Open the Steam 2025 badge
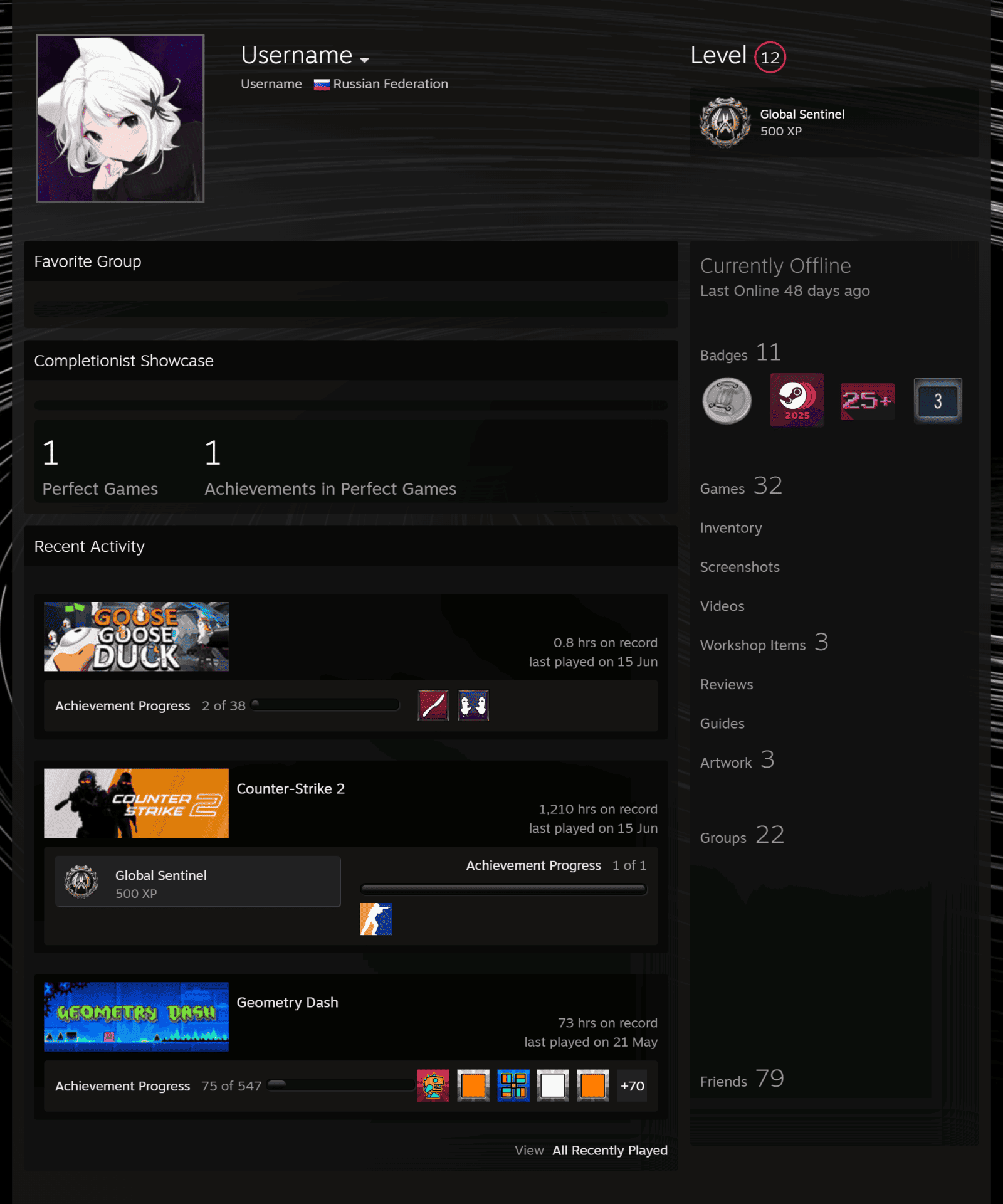1003x1204 pixels. click(x=797, y=400)
